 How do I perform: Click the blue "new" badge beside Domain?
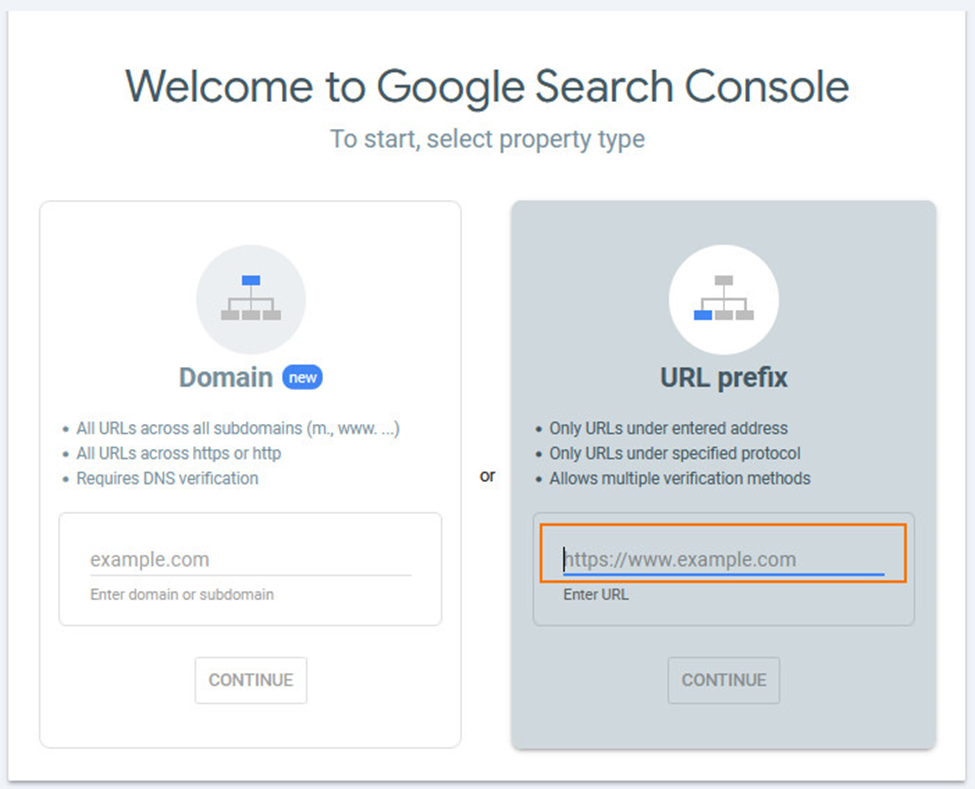click(302, 377)
